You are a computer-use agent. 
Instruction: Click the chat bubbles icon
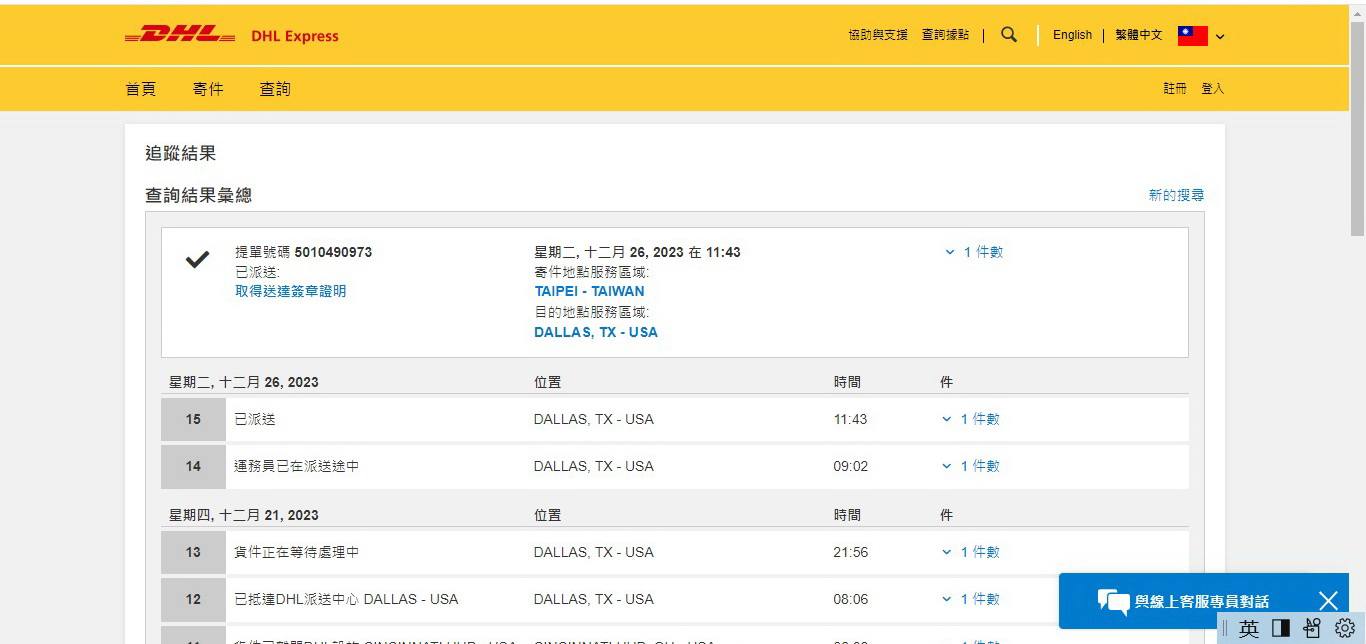1113,601
